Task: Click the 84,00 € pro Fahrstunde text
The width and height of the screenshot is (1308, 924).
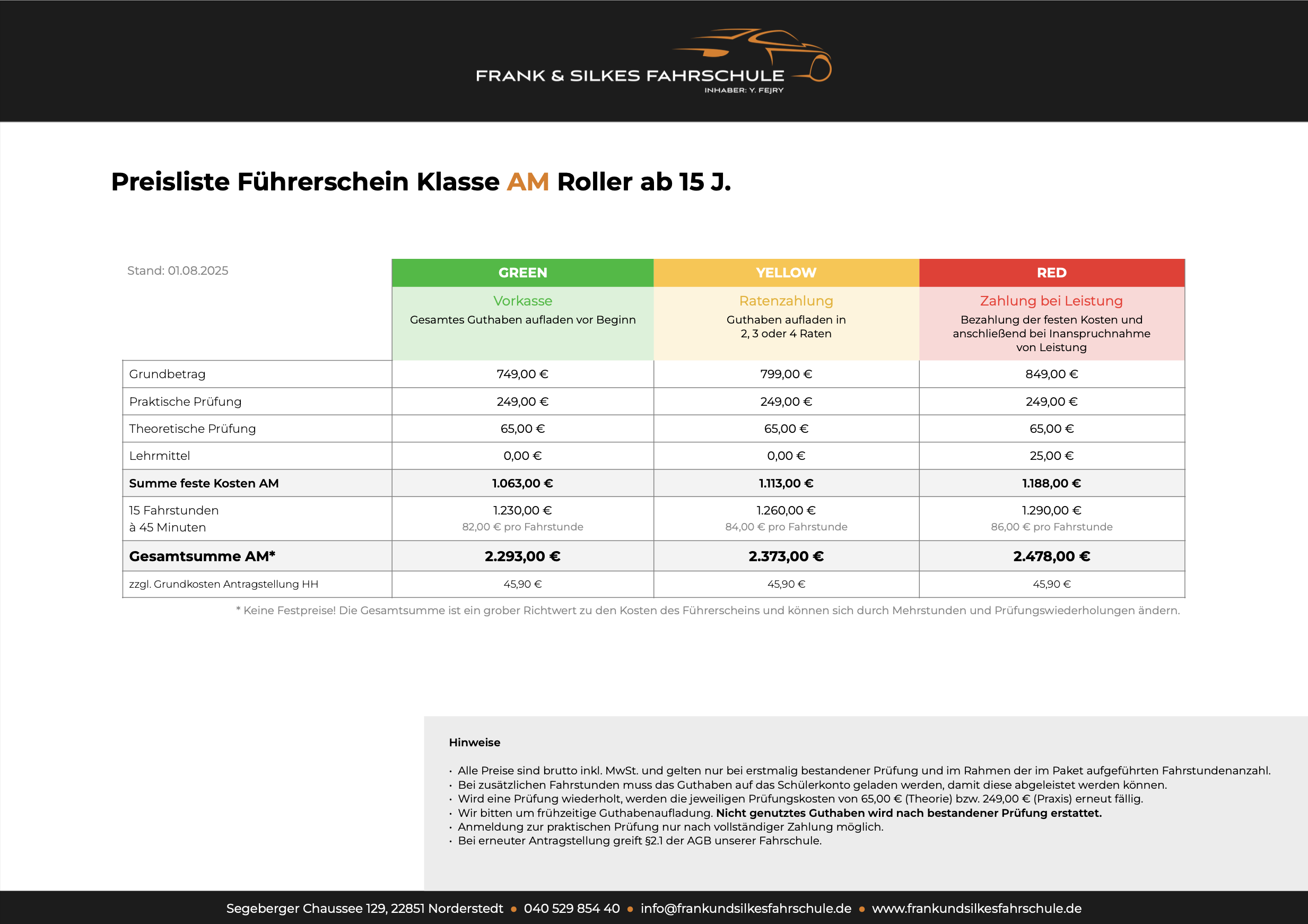Action: point(786,527)
